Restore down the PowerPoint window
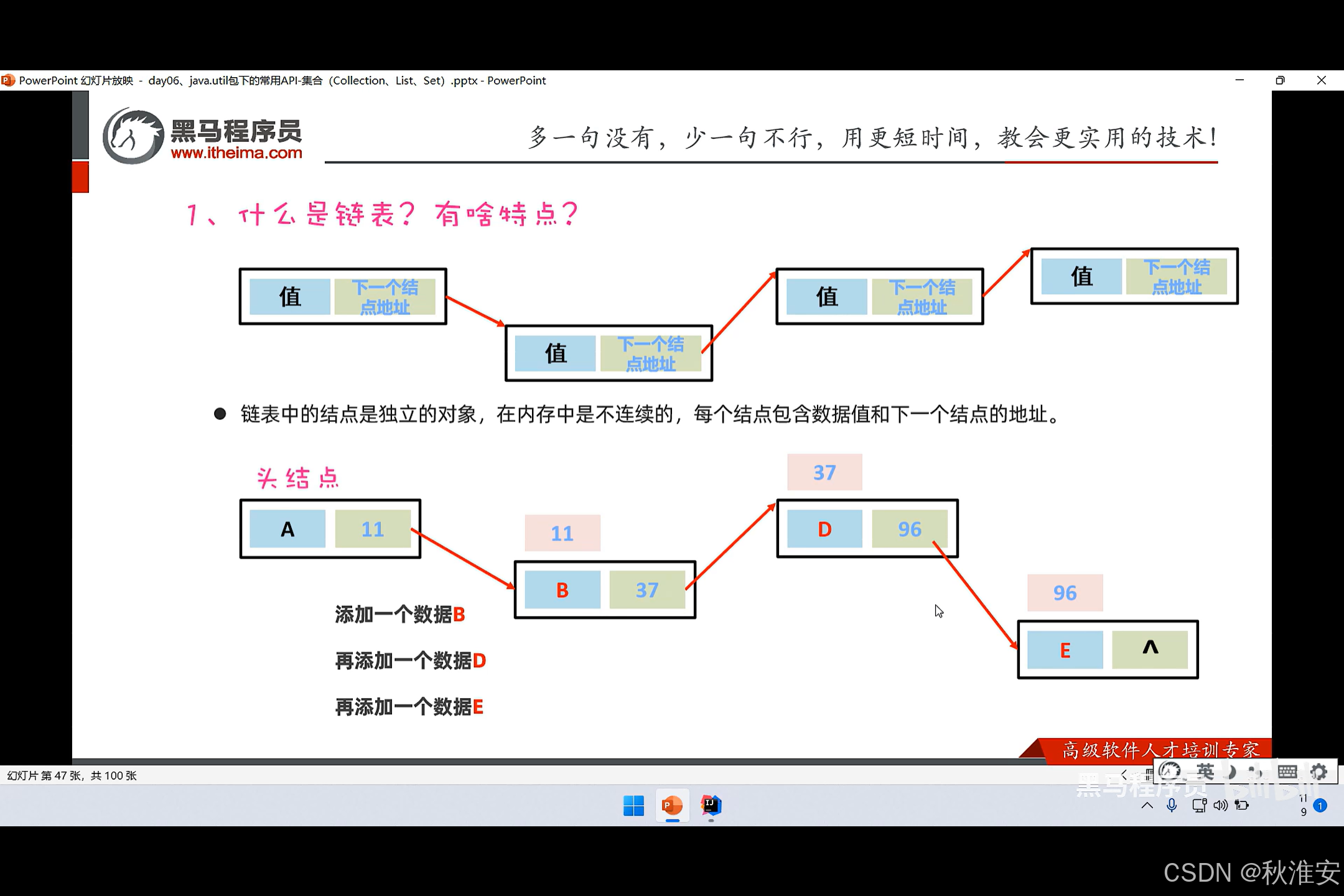This screenshot has height=896, width=1344. tap(1280, 80)
